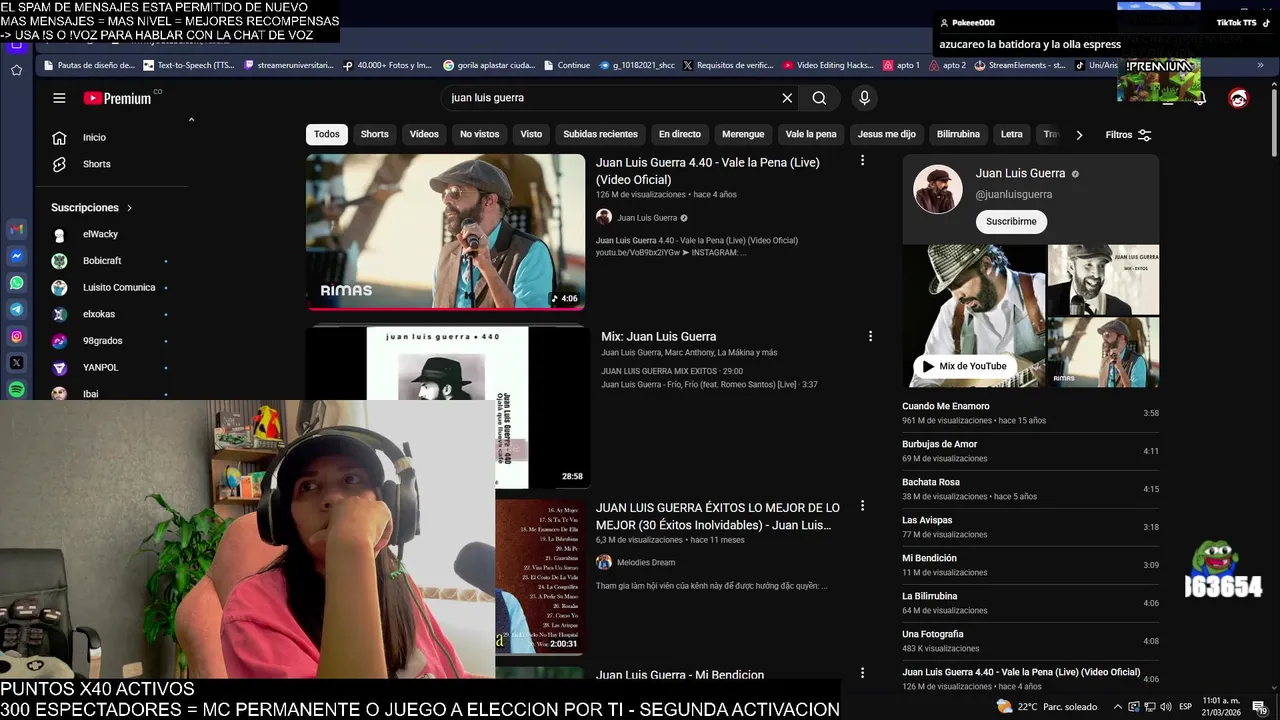Open the YANPOL subscription channel
1280x720 pixels.
click(x=100, y=367)
